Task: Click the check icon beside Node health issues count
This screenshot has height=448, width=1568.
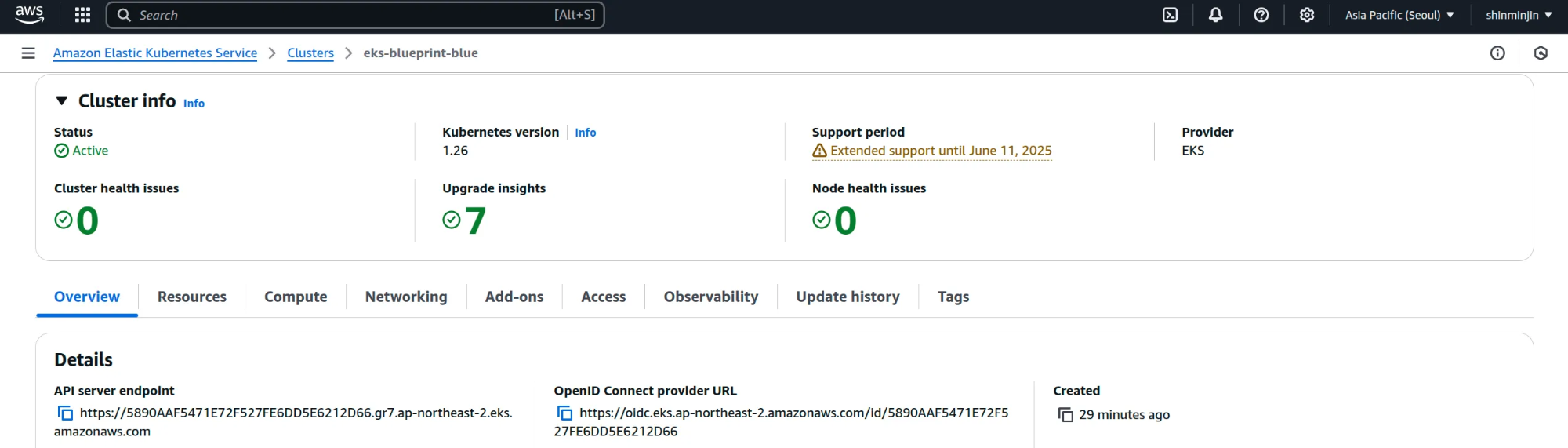Action: [x=821, y=220]
